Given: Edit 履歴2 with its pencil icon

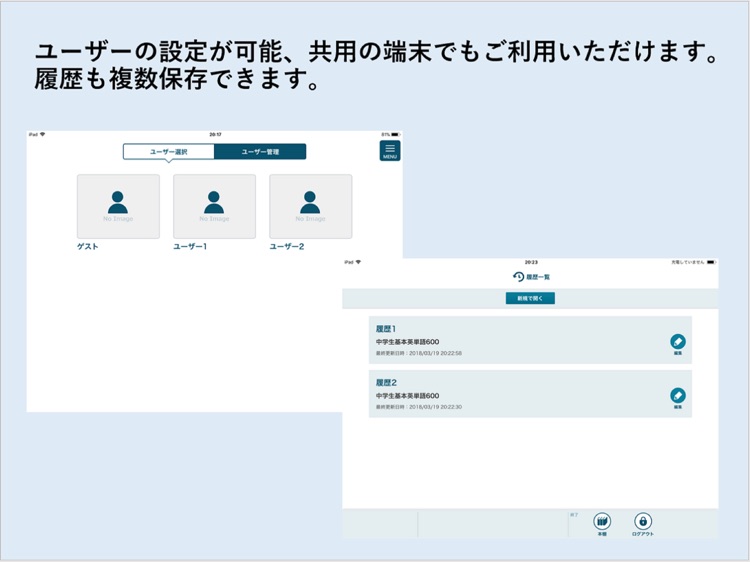Looking at the screenshot, I should [678, 396].
